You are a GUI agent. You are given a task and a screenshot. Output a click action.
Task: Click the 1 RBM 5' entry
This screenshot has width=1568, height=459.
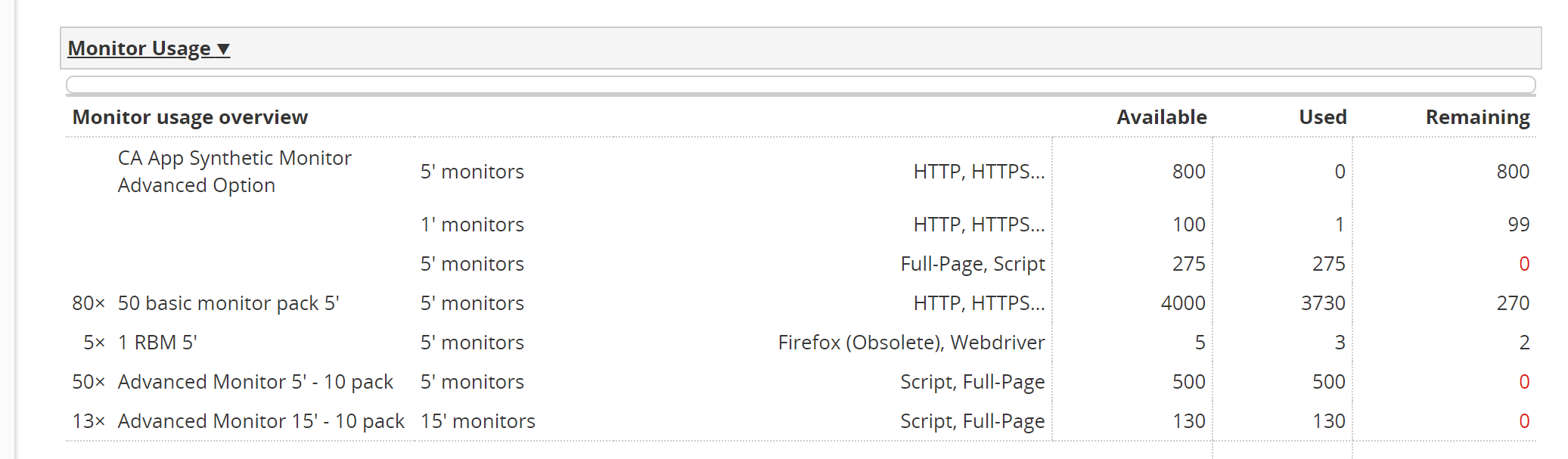pos(157,343)
